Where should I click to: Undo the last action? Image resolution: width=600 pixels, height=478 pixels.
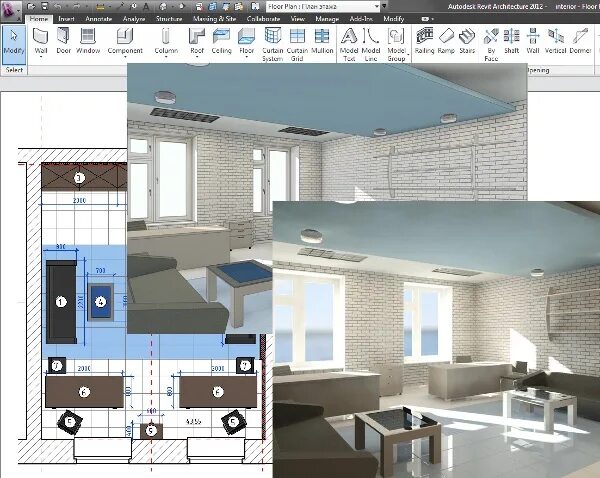pos(58,7)
